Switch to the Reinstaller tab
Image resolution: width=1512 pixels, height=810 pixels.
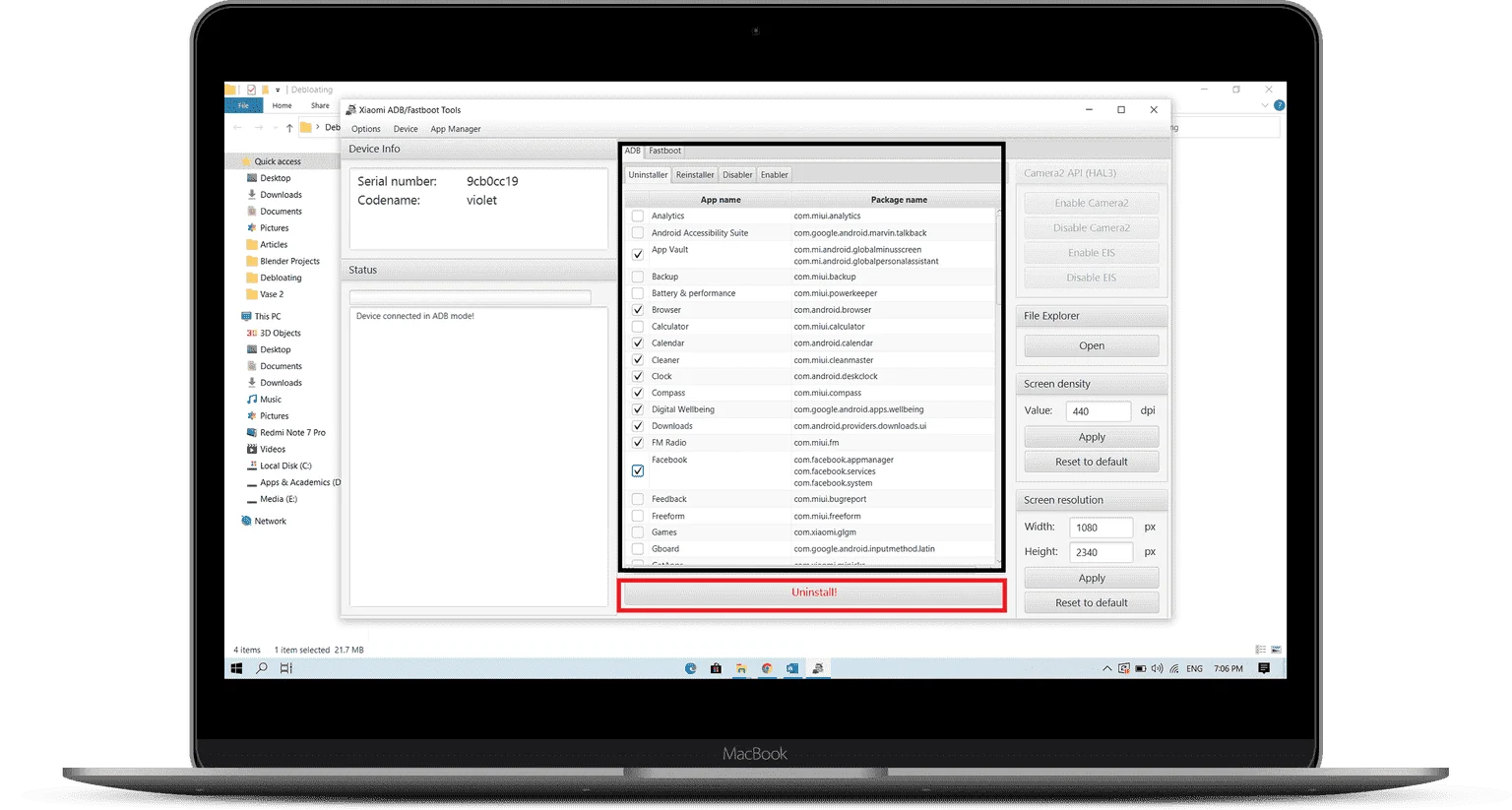[x=695, y=175]
